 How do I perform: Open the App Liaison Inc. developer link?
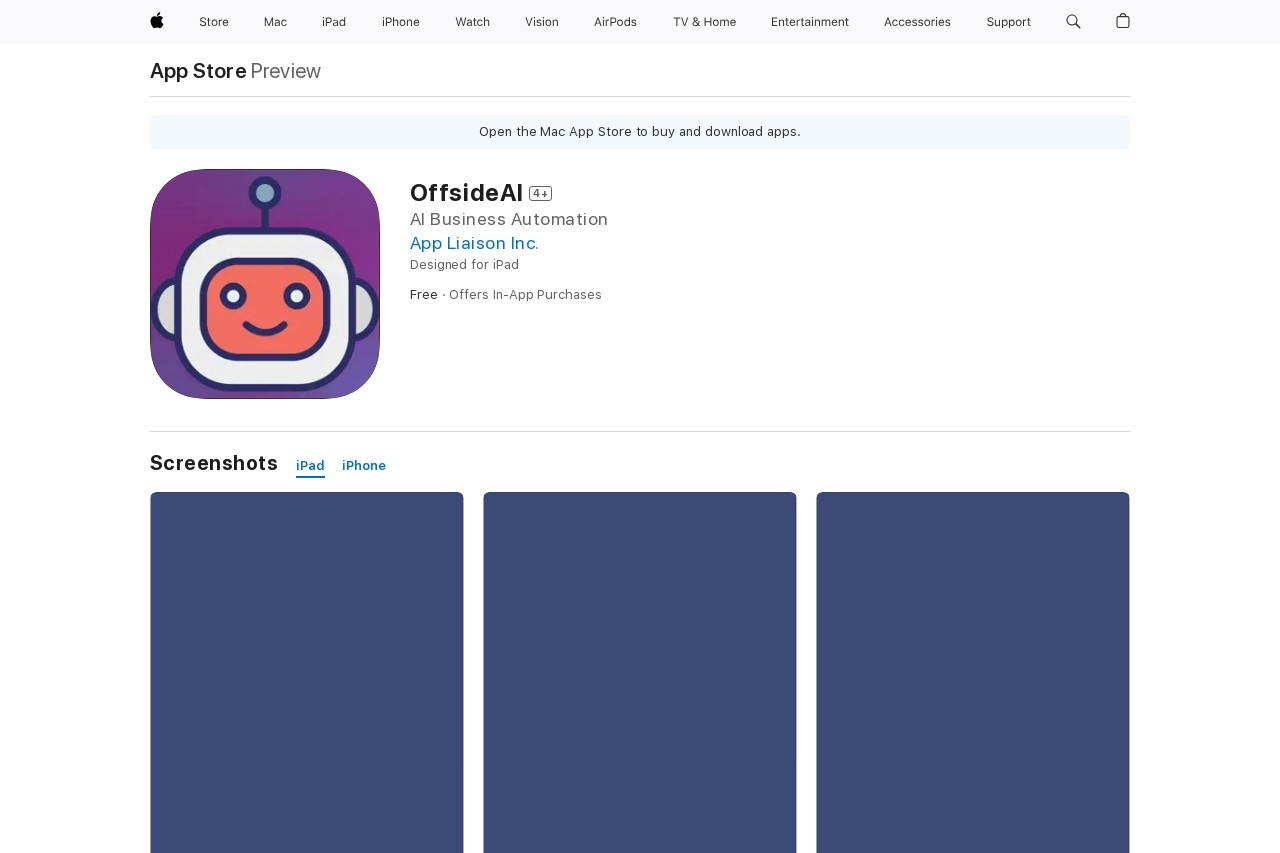coord(474,243)
